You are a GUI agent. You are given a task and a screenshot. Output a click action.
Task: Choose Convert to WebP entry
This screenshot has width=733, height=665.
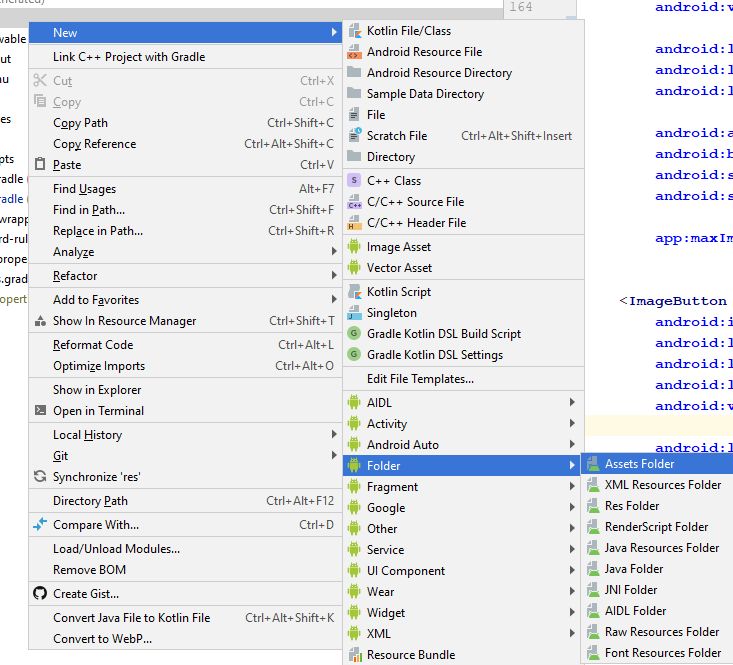[x=186, y=639]
